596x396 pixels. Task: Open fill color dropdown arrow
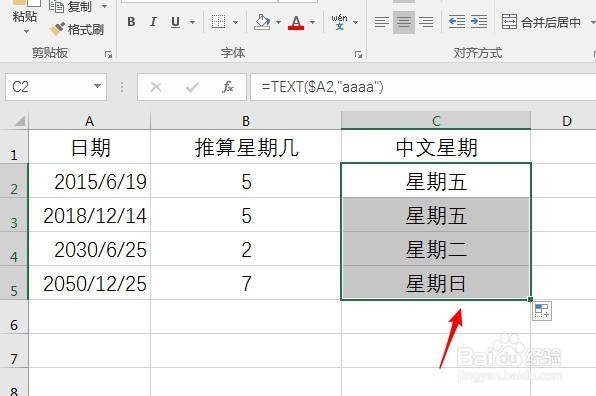(x=278, y=22)
